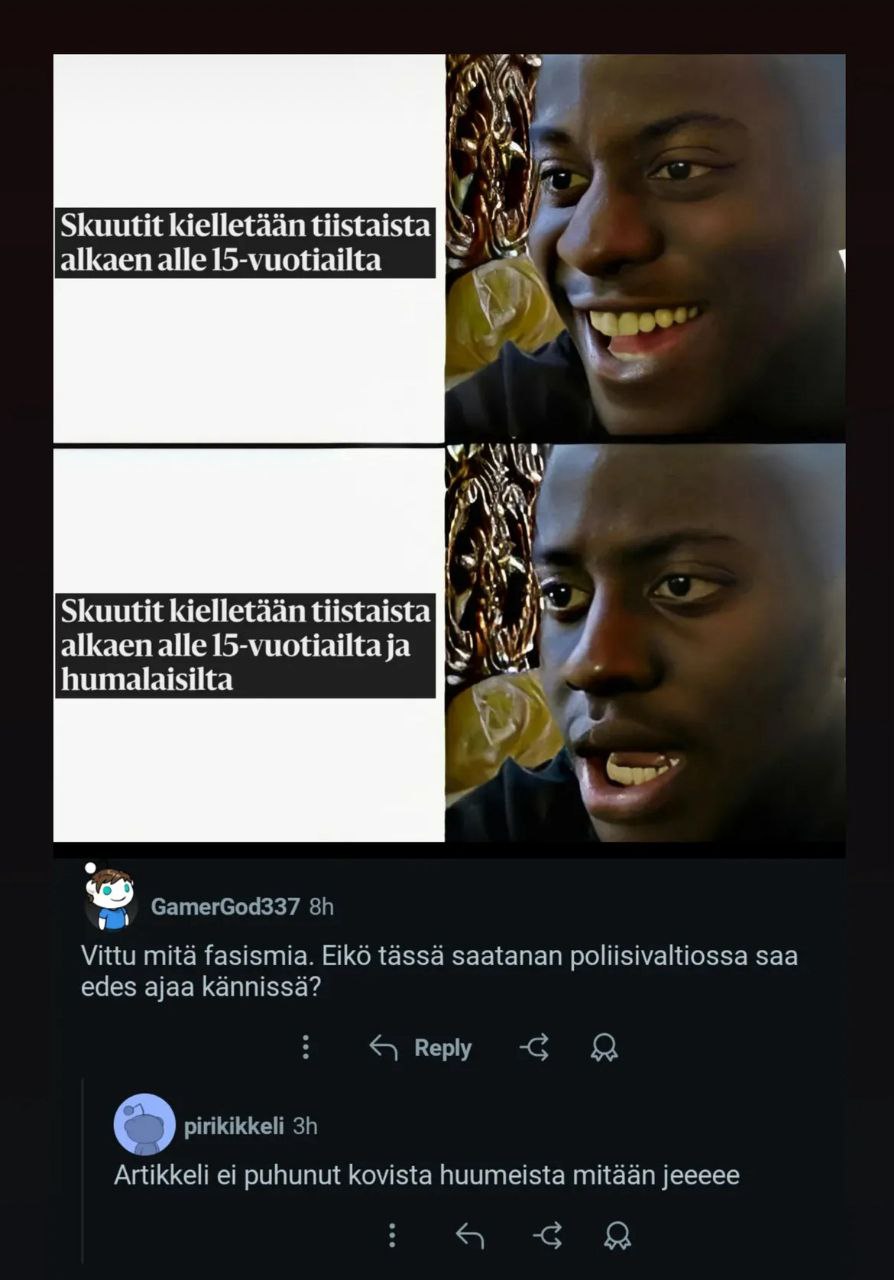The width and height of the screenshot is (894, 1280).
Task: Click Reply on GamerGod337's comment
Action: (420, 1047)
